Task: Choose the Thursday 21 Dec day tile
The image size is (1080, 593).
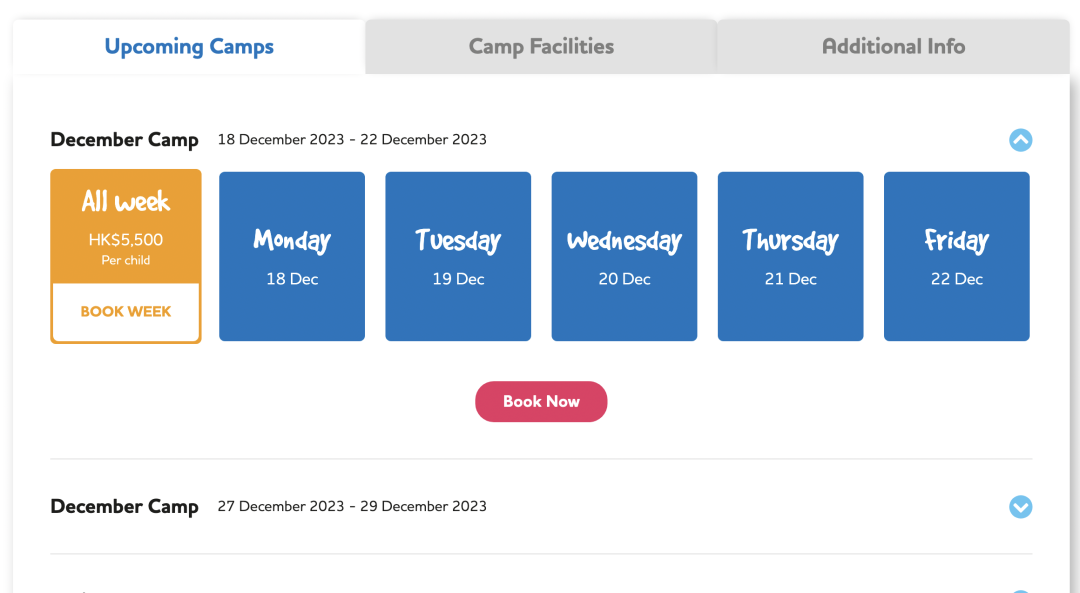Action: click(x=790, y=256)
